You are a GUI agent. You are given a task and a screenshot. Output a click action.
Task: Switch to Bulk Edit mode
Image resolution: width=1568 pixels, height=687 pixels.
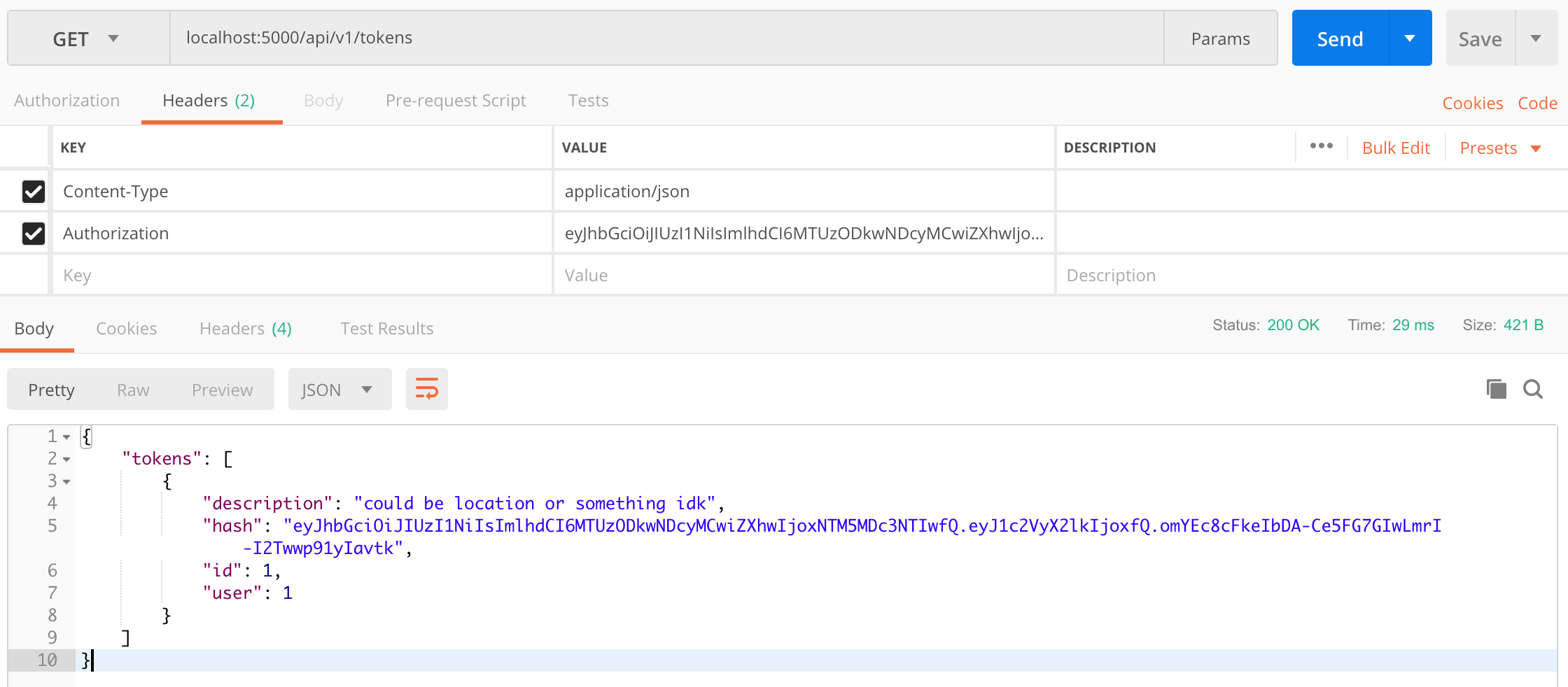1396,148
